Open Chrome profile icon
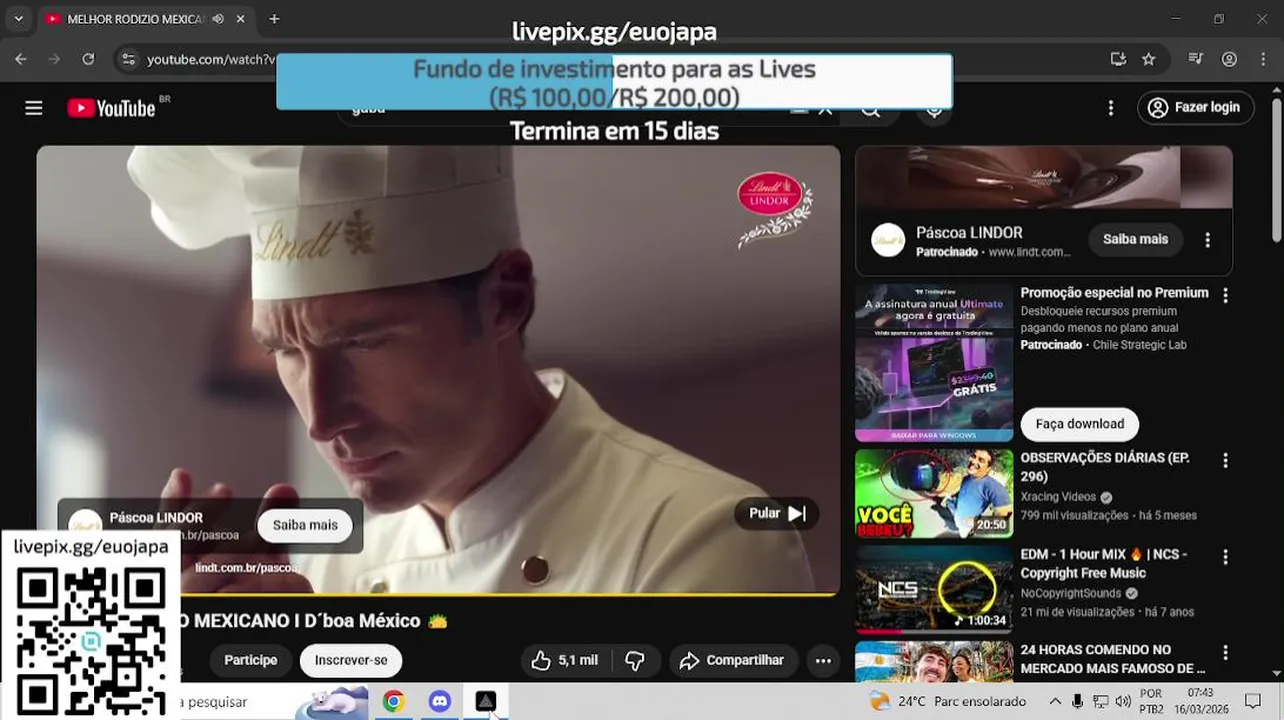This screenshot has width=1284, height=720. click(1229, 59)
